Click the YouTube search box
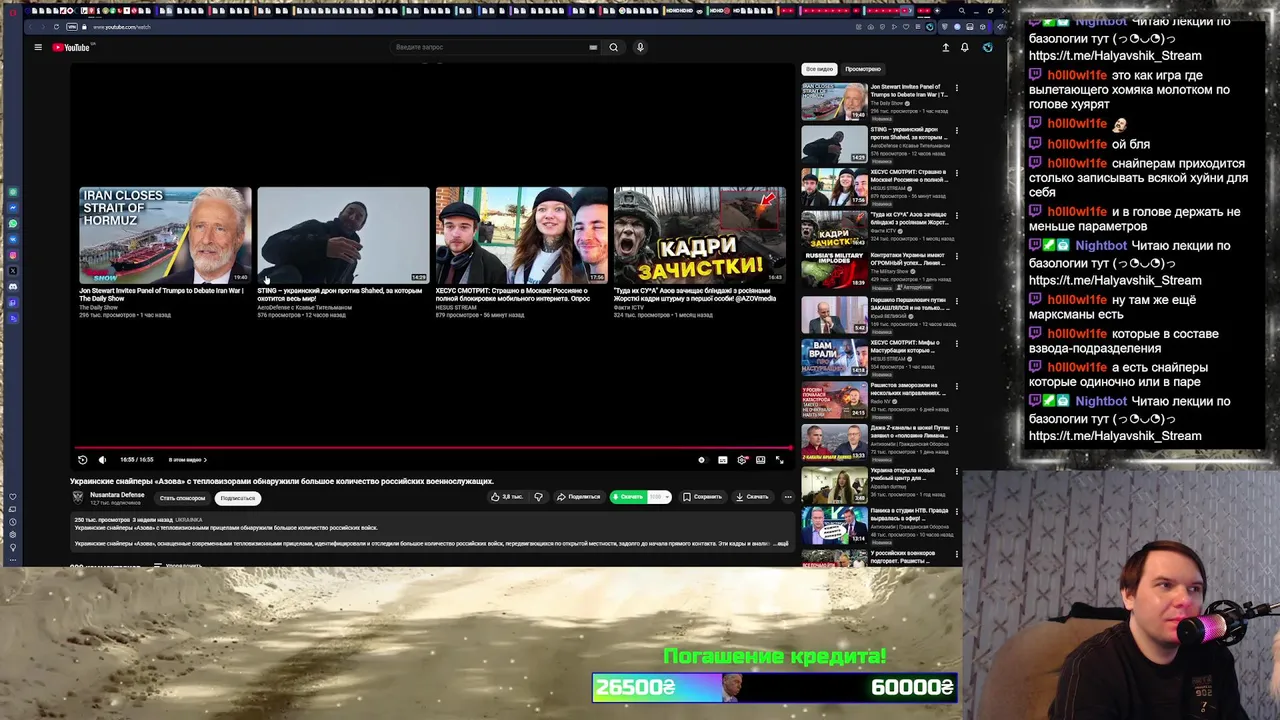This screenshot has height=720, width=1280. [490, 47]
